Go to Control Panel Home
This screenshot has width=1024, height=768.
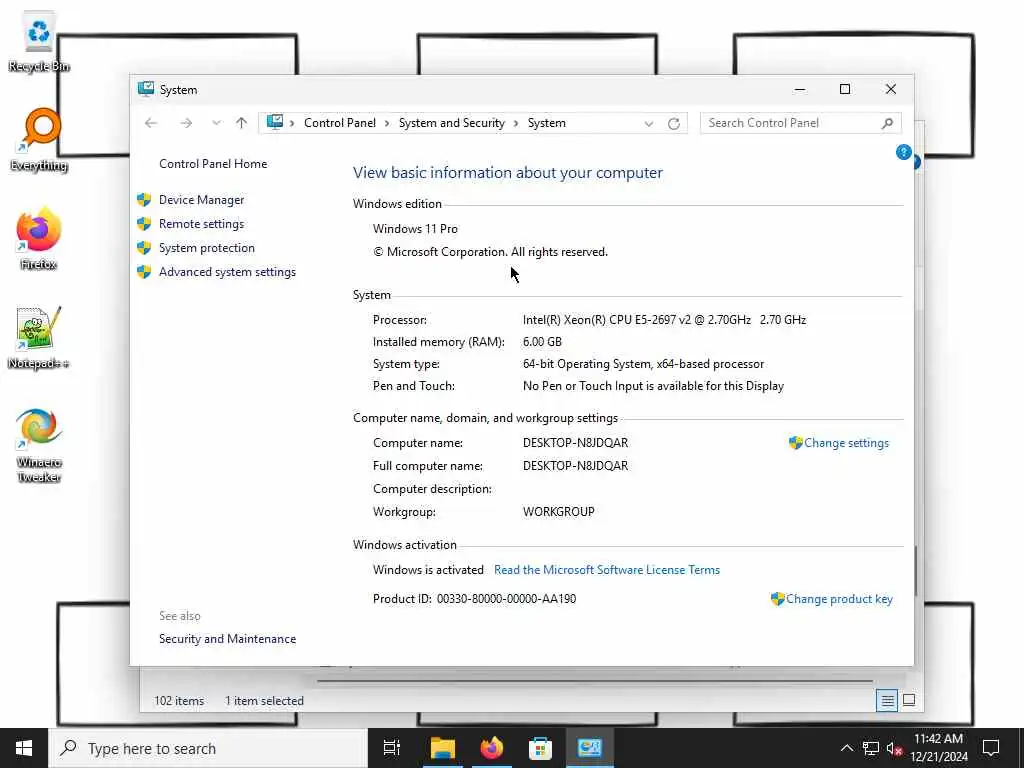pos(213,164)
